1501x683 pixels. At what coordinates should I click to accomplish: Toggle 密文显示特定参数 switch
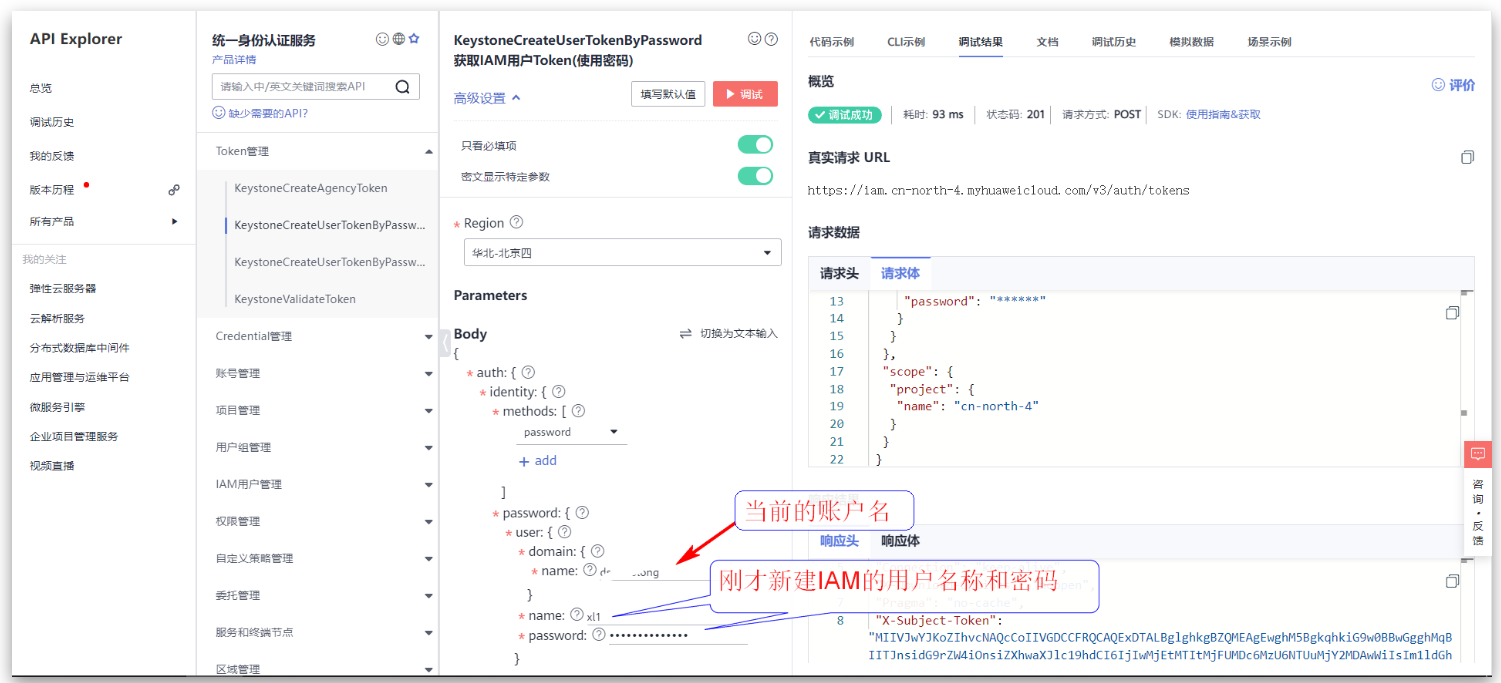tap(755, 176)
